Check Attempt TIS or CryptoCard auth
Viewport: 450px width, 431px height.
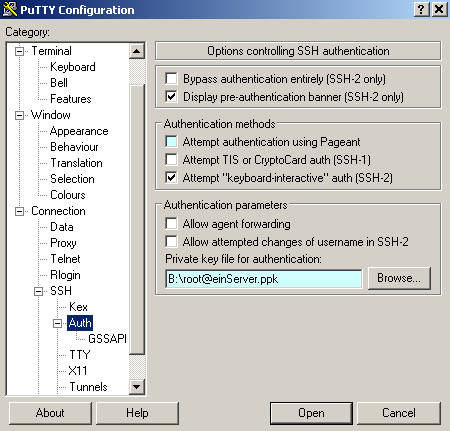click(171, 160)
